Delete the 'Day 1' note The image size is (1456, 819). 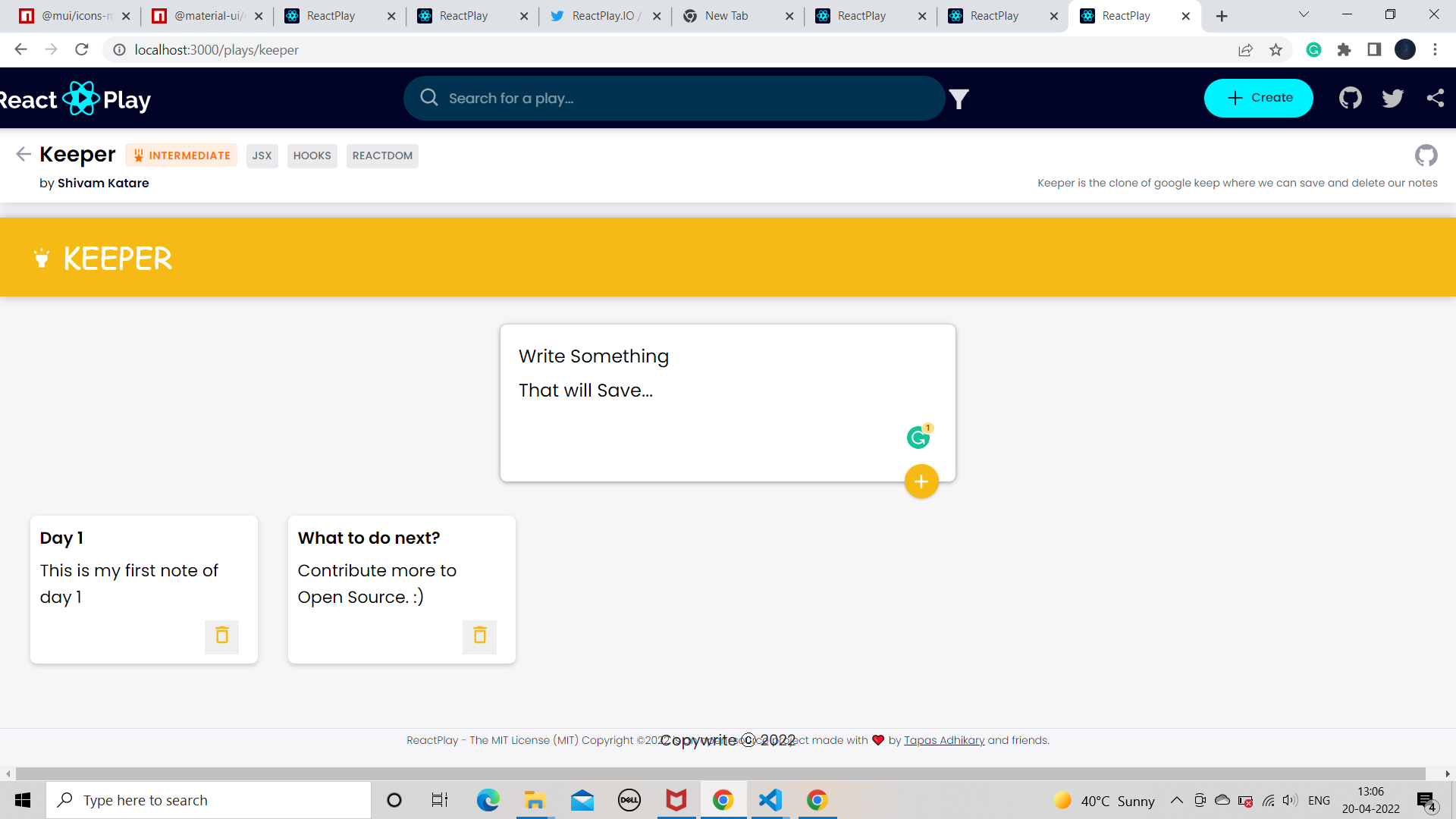click(x=221, y=635)
